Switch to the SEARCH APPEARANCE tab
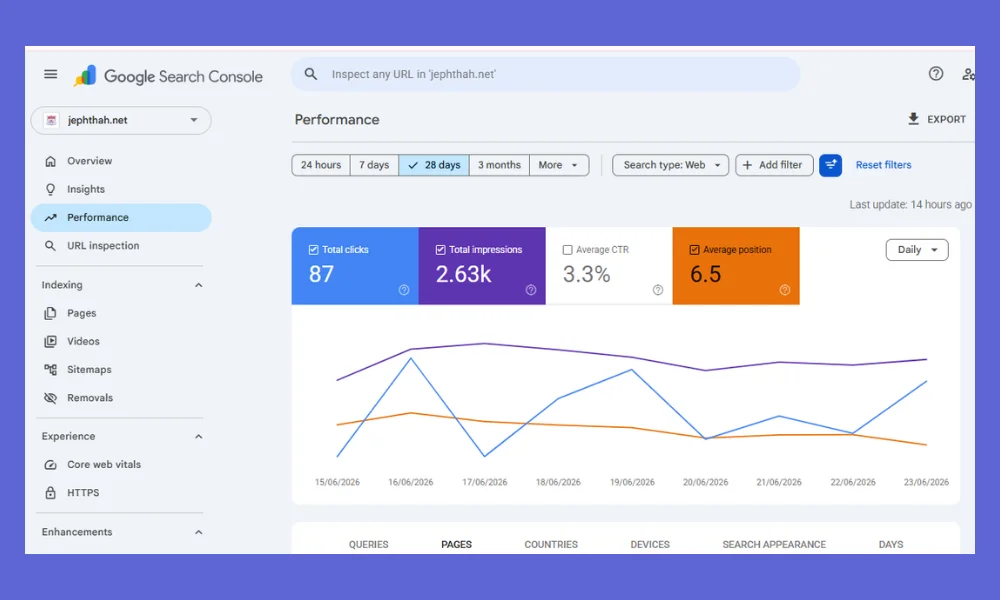This screenshot has height=600, width=1000. point(774,545)
